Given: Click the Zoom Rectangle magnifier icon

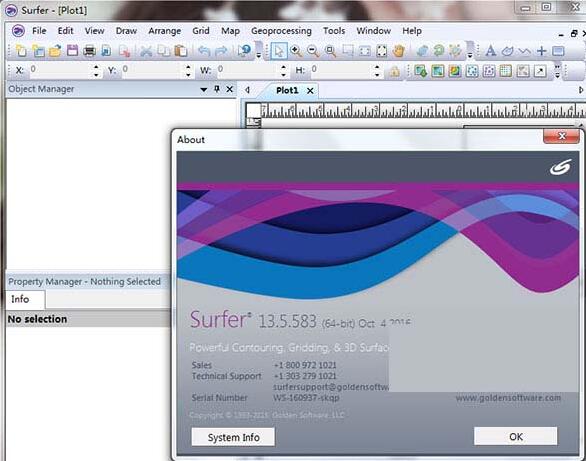Looking at the screenshot, I should click(x=330, y=51).
